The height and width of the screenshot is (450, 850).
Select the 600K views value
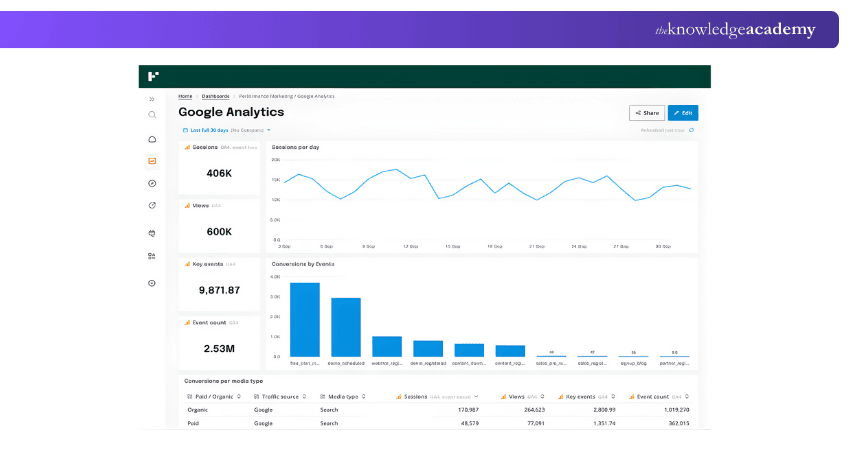(x=219, y=232)
